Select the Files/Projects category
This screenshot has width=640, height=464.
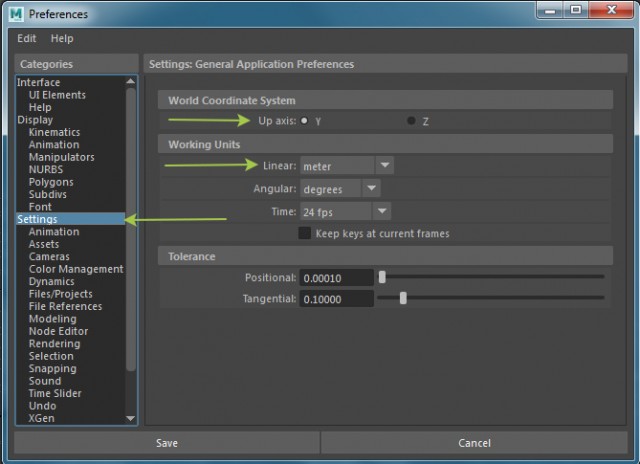coord(60,294)
